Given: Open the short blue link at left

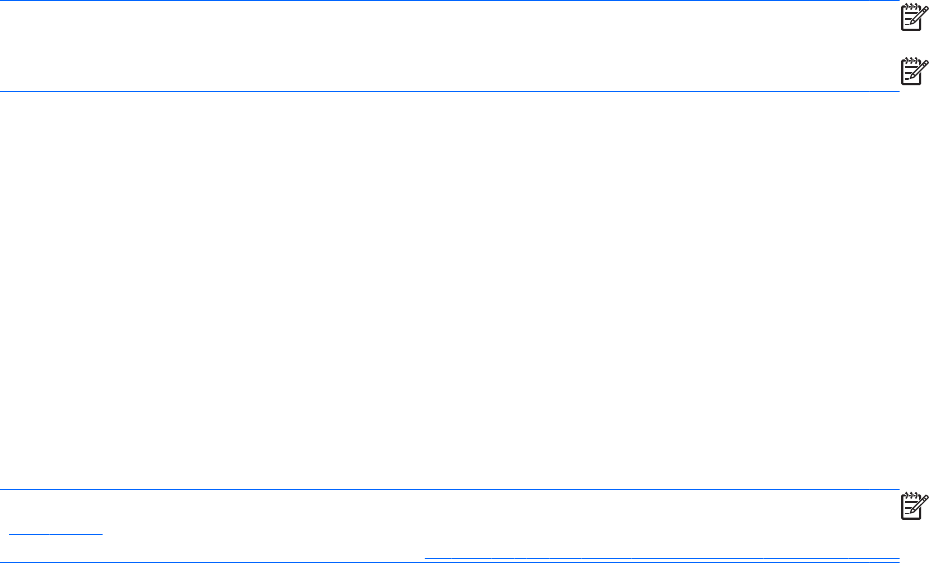Looking at the screenshot, I should click(56, 531).
